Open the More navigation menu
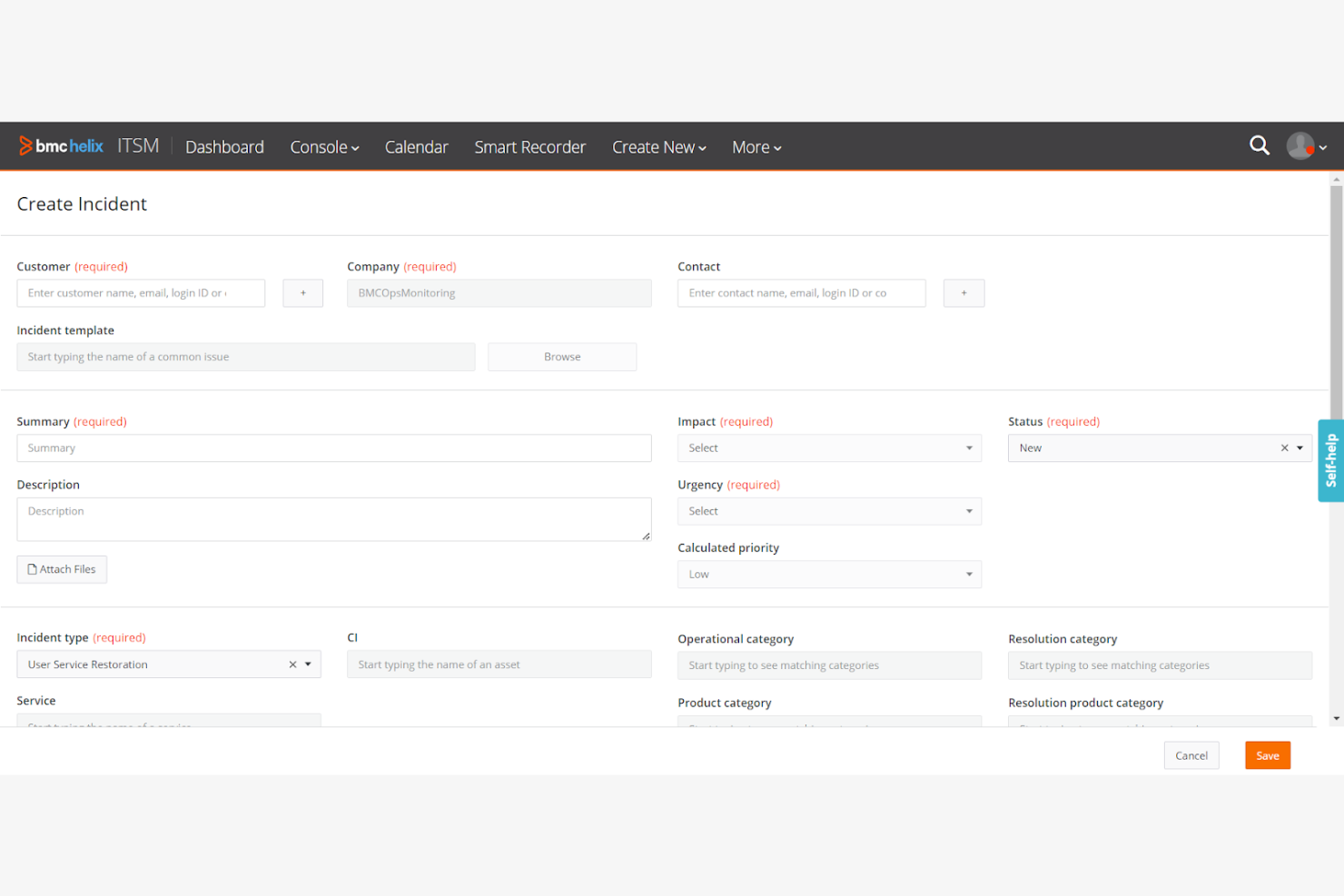Image resolution: width=1344 pixels, height=896 pixels. click(x=756, y=147)
